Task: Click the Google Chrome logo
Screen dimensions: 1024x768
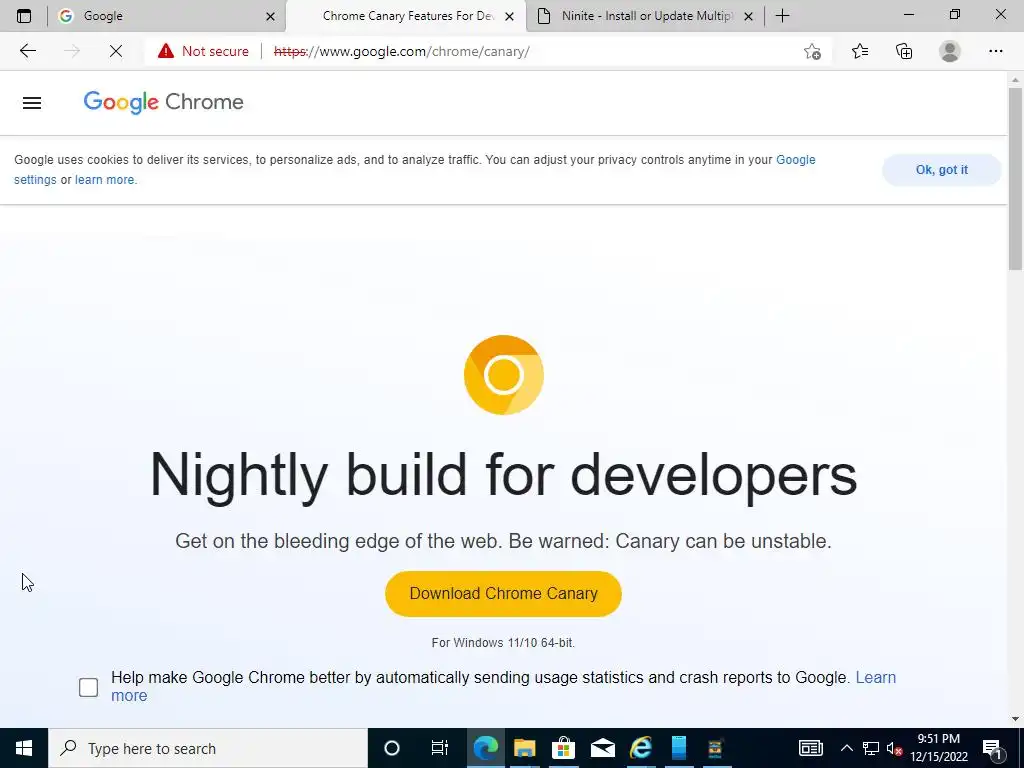Action: (x=163, y=102)
